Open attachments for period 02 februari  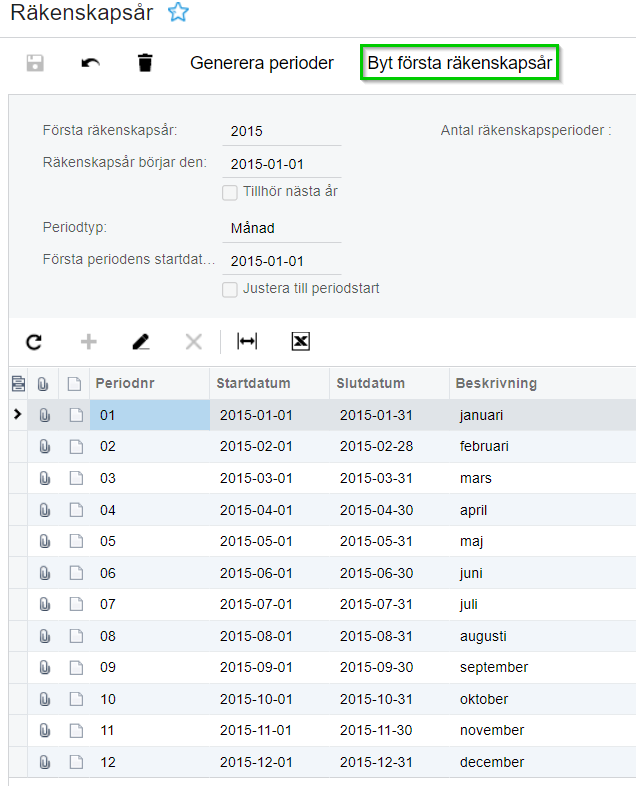click(45, 446)
